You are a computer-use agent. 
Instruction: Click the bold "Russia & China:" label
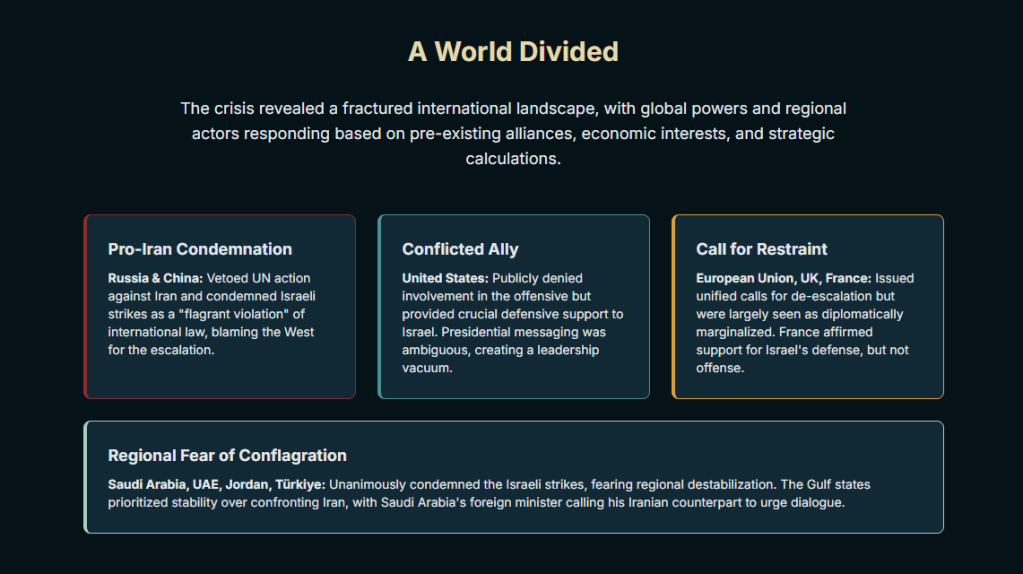coord(155,278)
